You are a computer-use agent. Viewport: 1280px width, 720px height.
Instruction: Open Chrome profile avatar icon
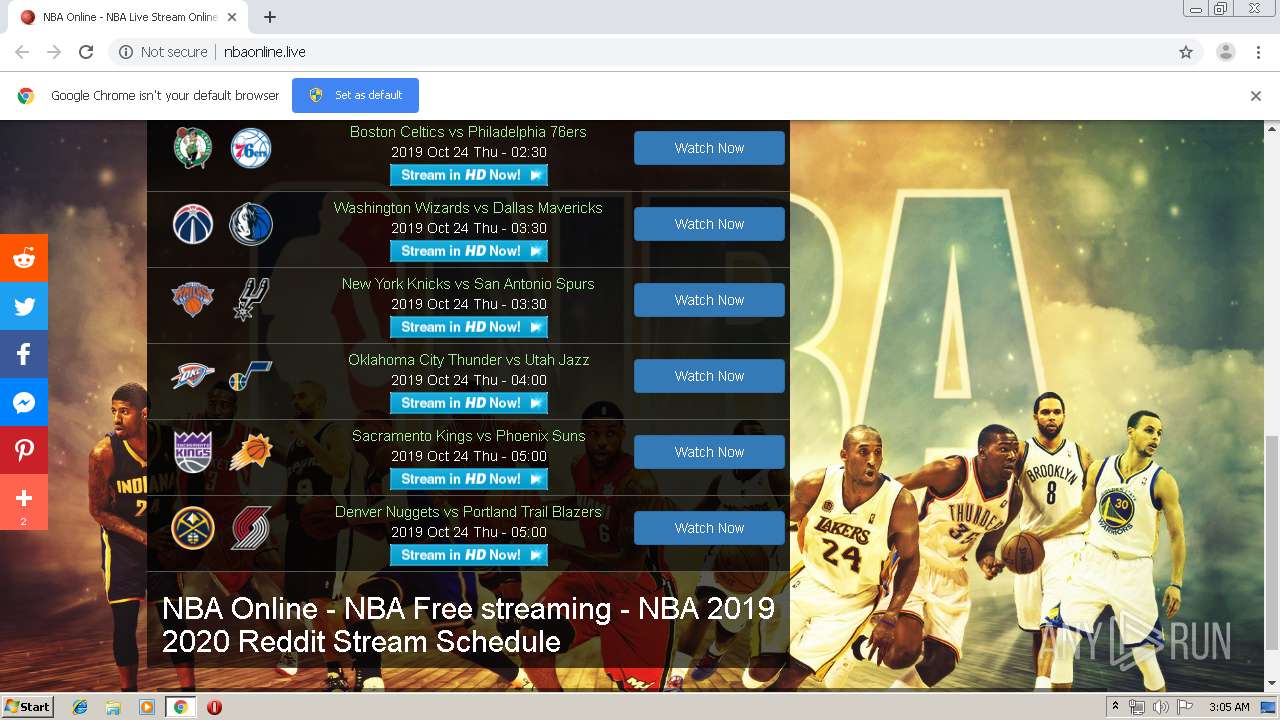coord(1226,52)
